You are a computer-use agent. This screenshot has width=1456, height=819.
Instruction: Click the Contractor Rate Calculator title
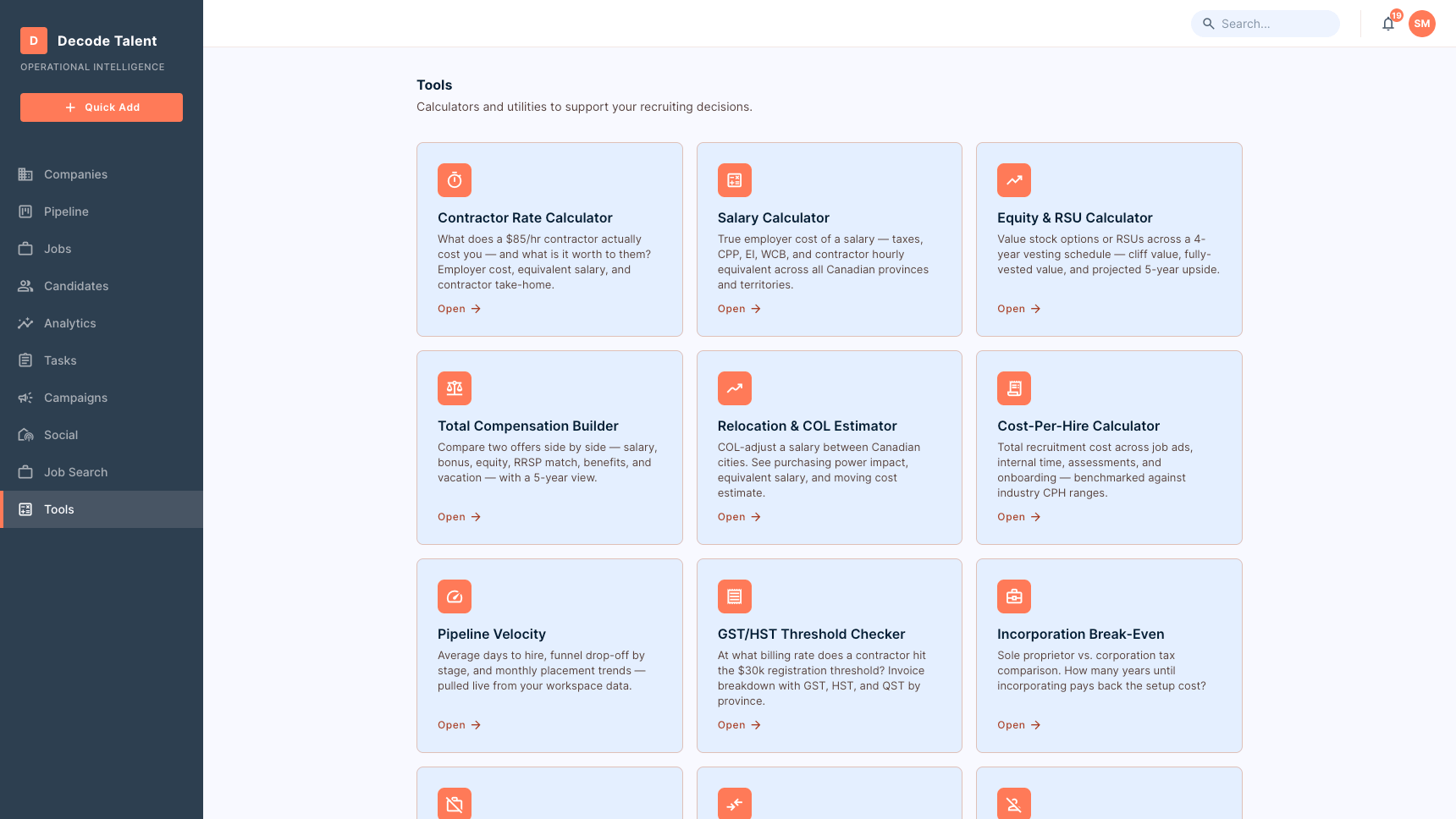525,217
